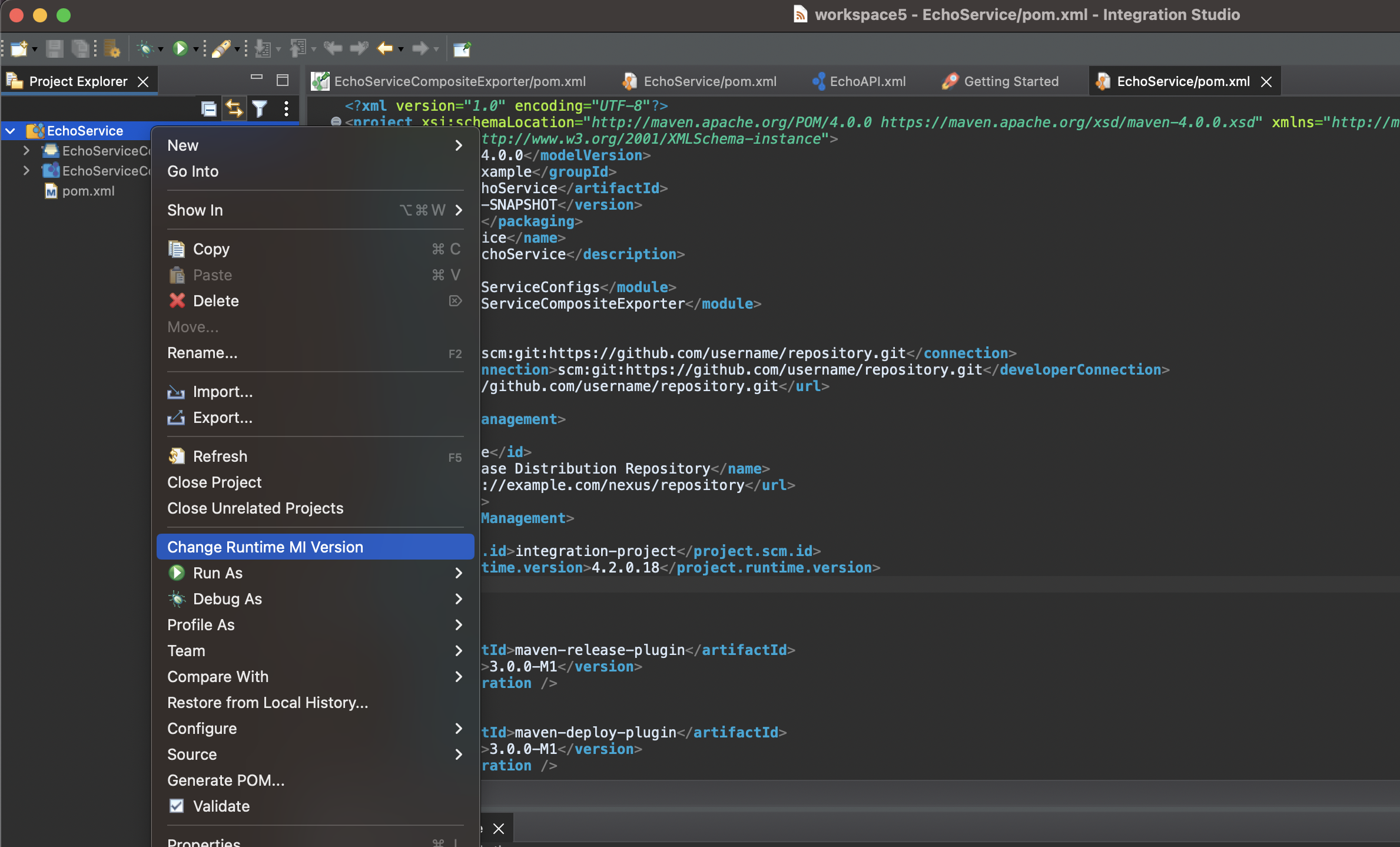Viewport: 1400px width, 847px height.
Task: Expand the first EchoServiceC... child folder
Action: 26,151
